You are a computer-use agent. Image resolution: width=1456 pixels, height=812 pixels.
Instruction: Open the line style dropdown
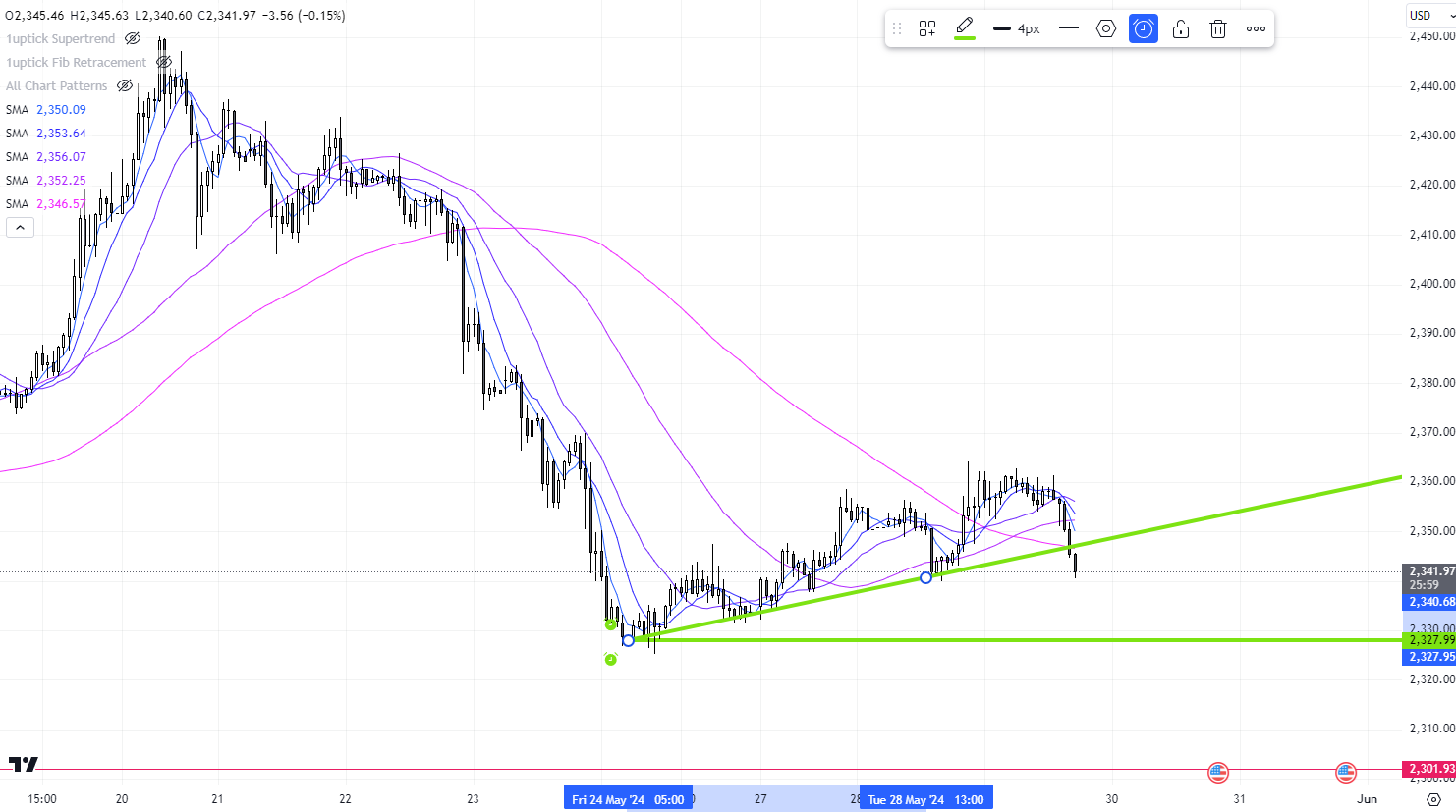click(1069, 29)
